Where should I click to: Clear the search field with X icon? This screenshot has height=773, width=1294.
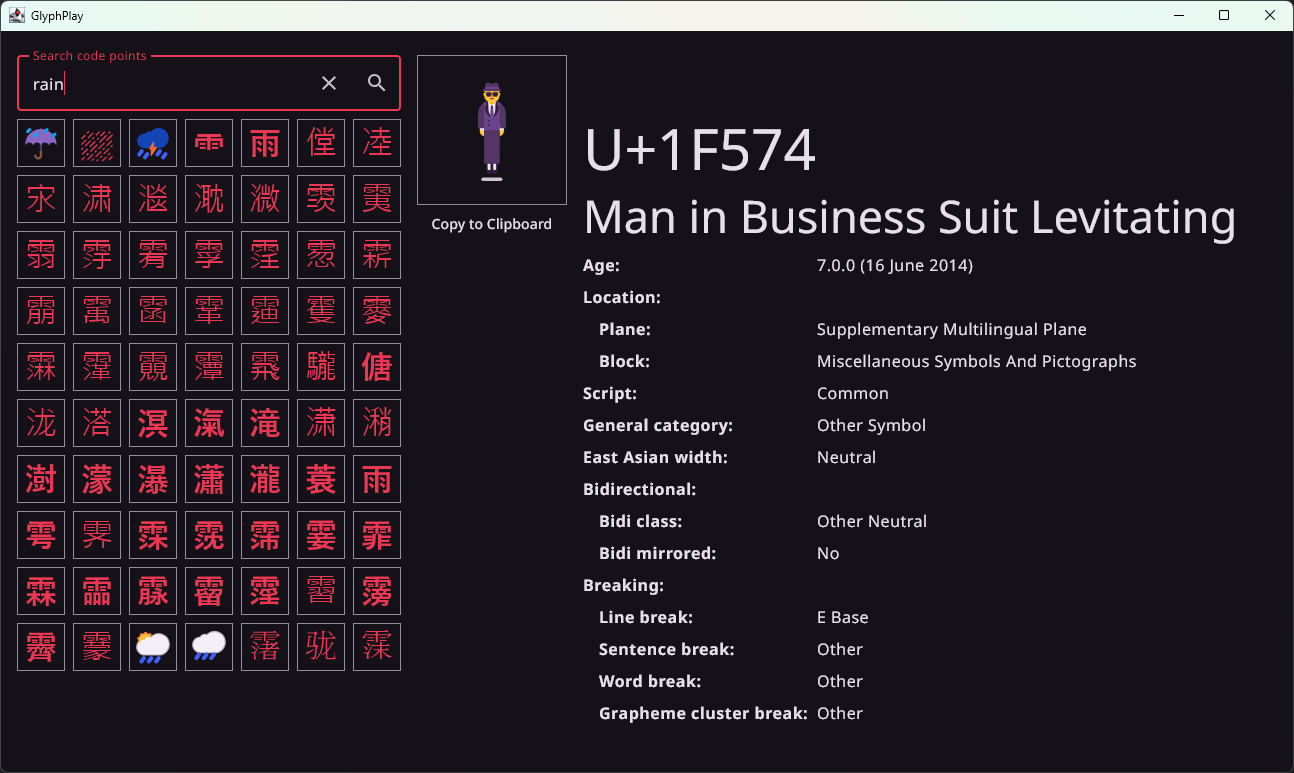click(329, 83)
